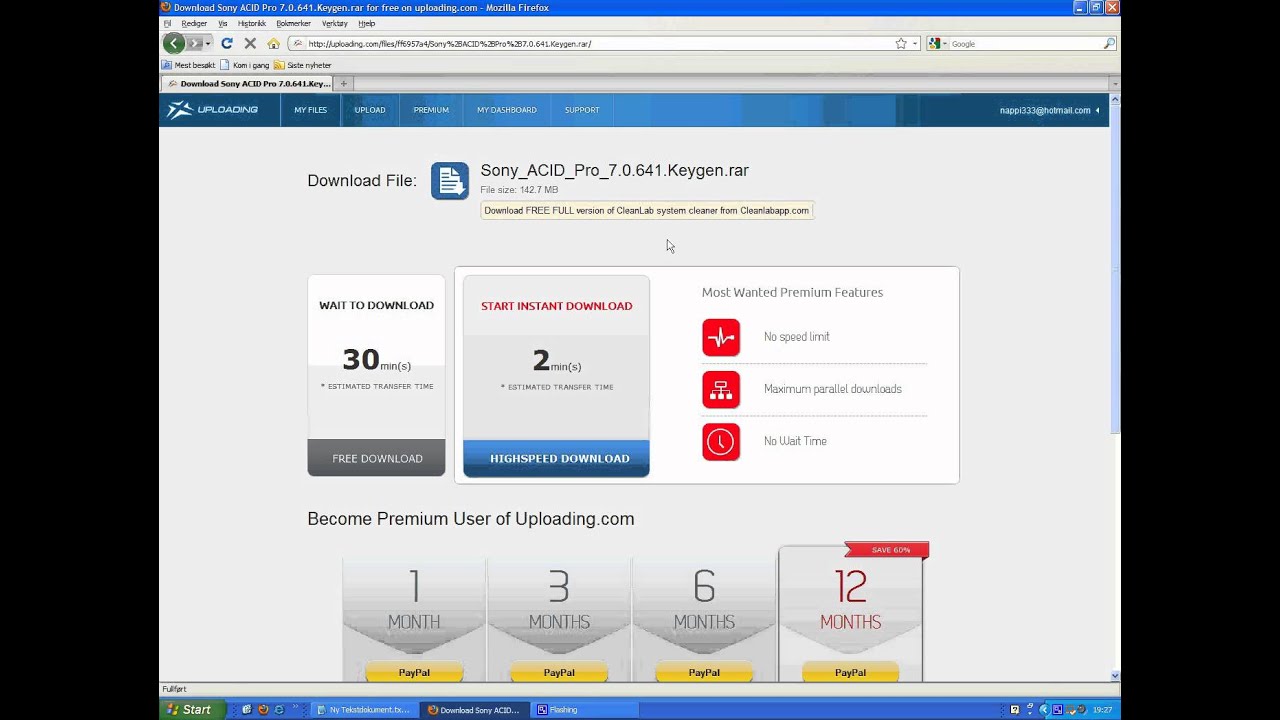This screenshot has width=1280, height=720.
Task: Select the 3 MONTHS premium plan card
Action: click(559, 620)
